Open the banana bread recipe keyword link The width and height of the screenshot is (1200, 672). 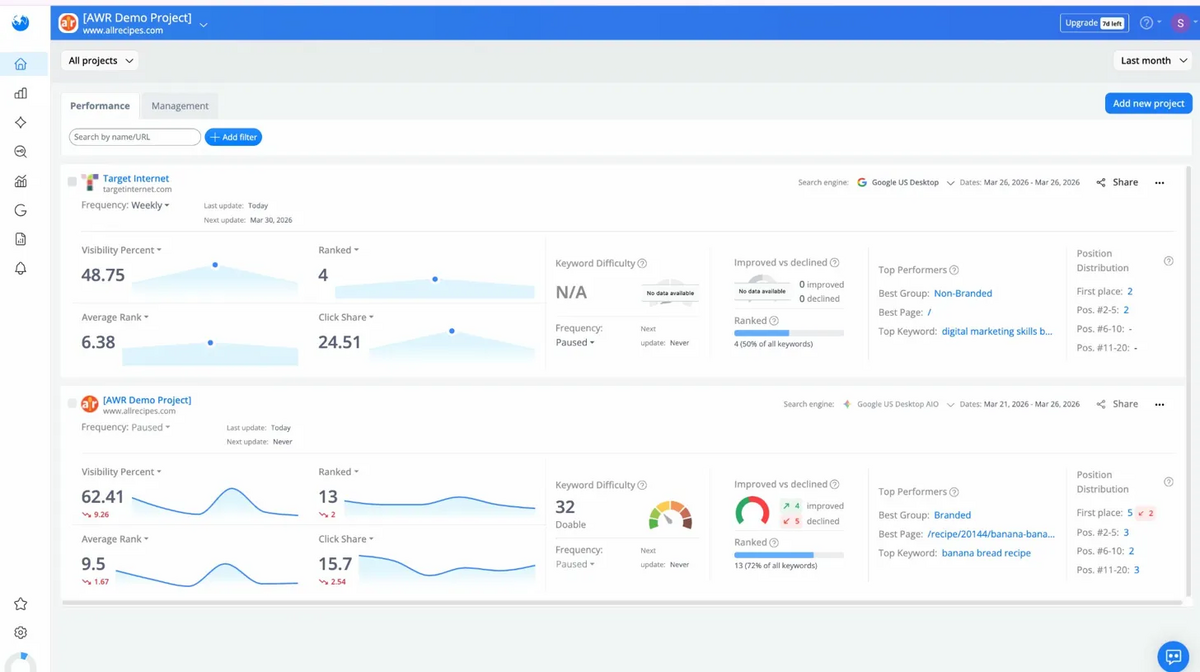(x=986, y=553)
